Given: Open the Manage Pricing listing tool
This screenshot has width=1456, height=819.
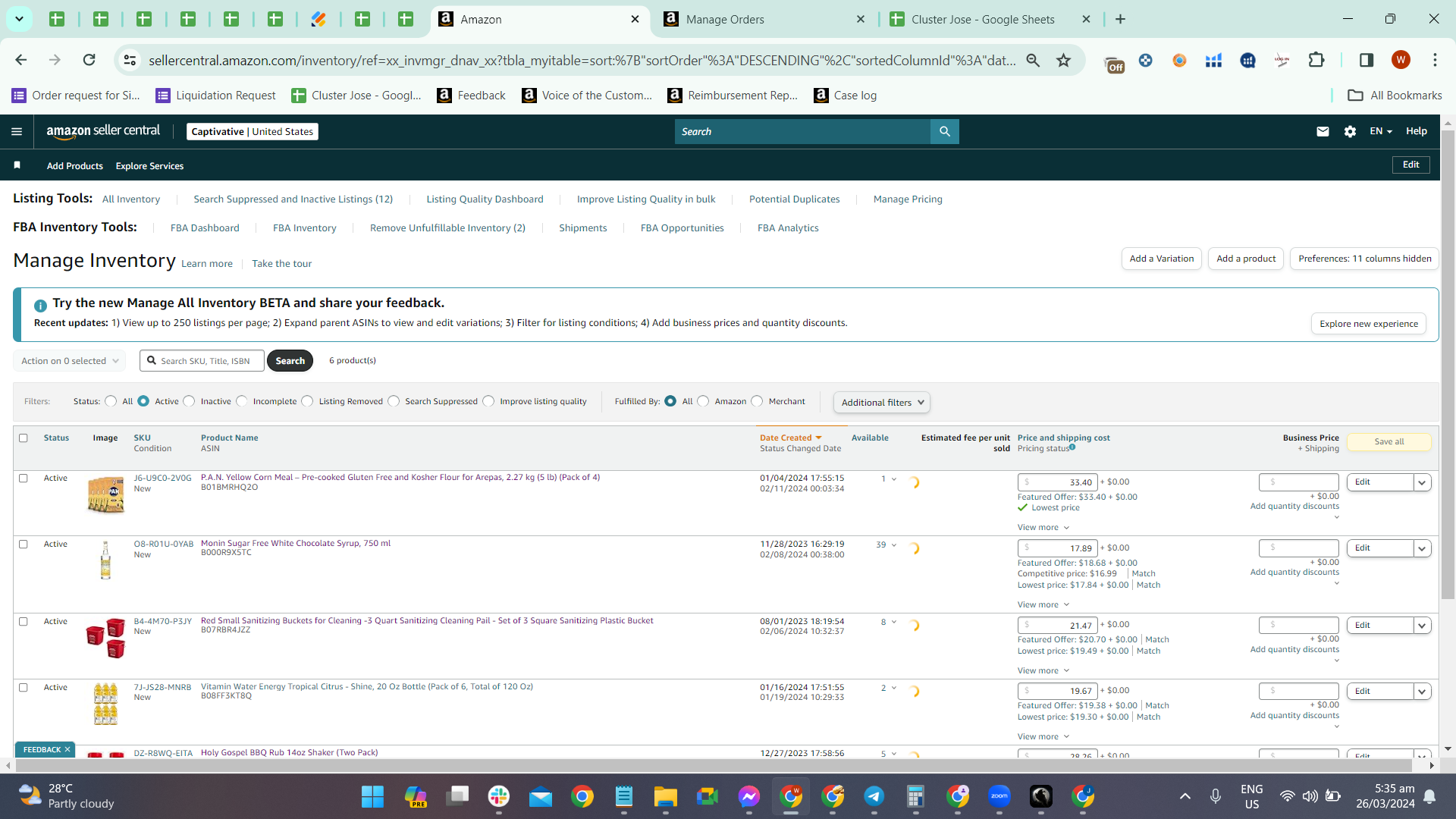Looking at the screenshot, I should 908,199.
